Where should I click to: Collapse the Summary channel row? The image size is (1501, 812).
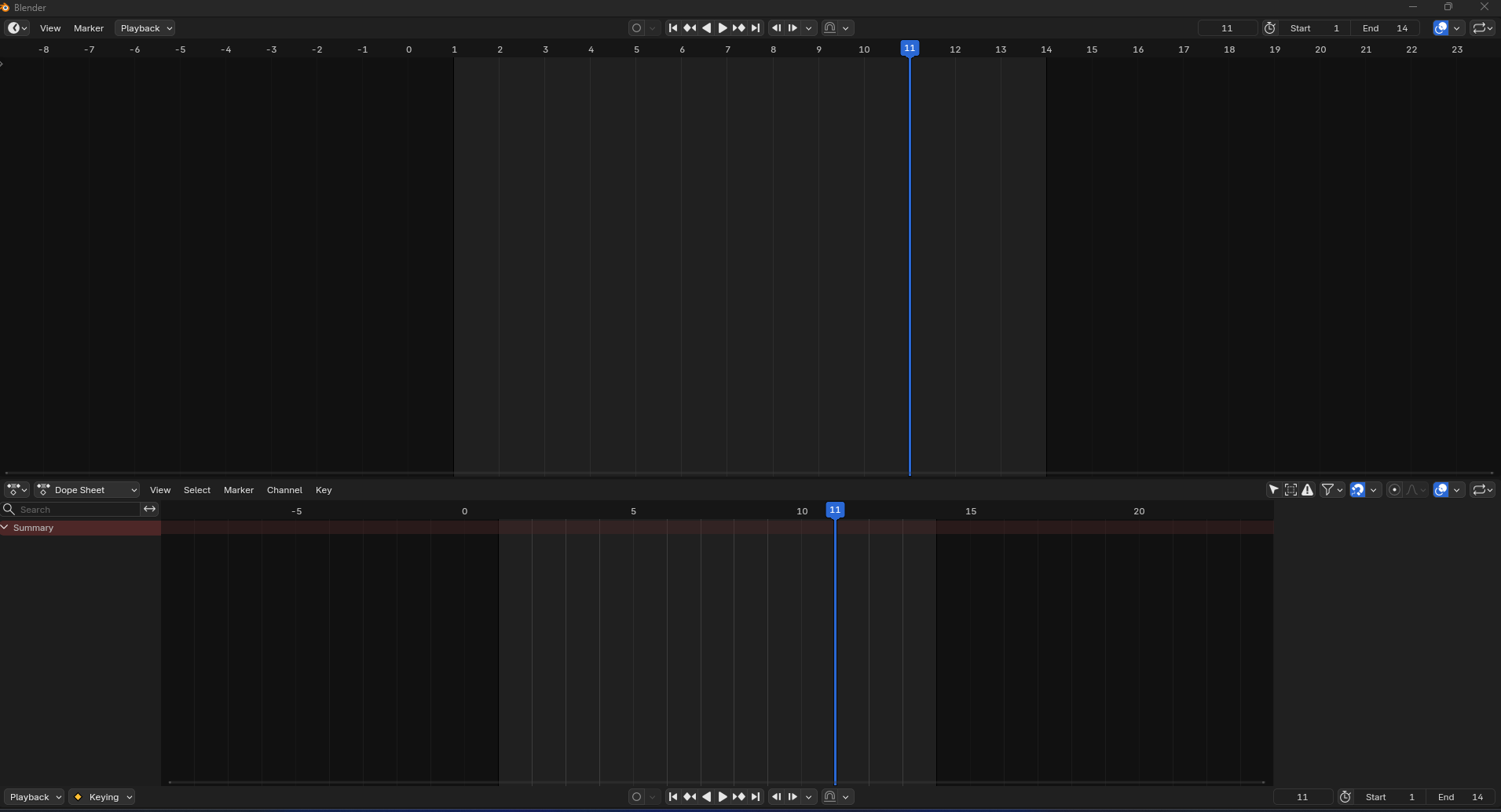tap(5, 528)
